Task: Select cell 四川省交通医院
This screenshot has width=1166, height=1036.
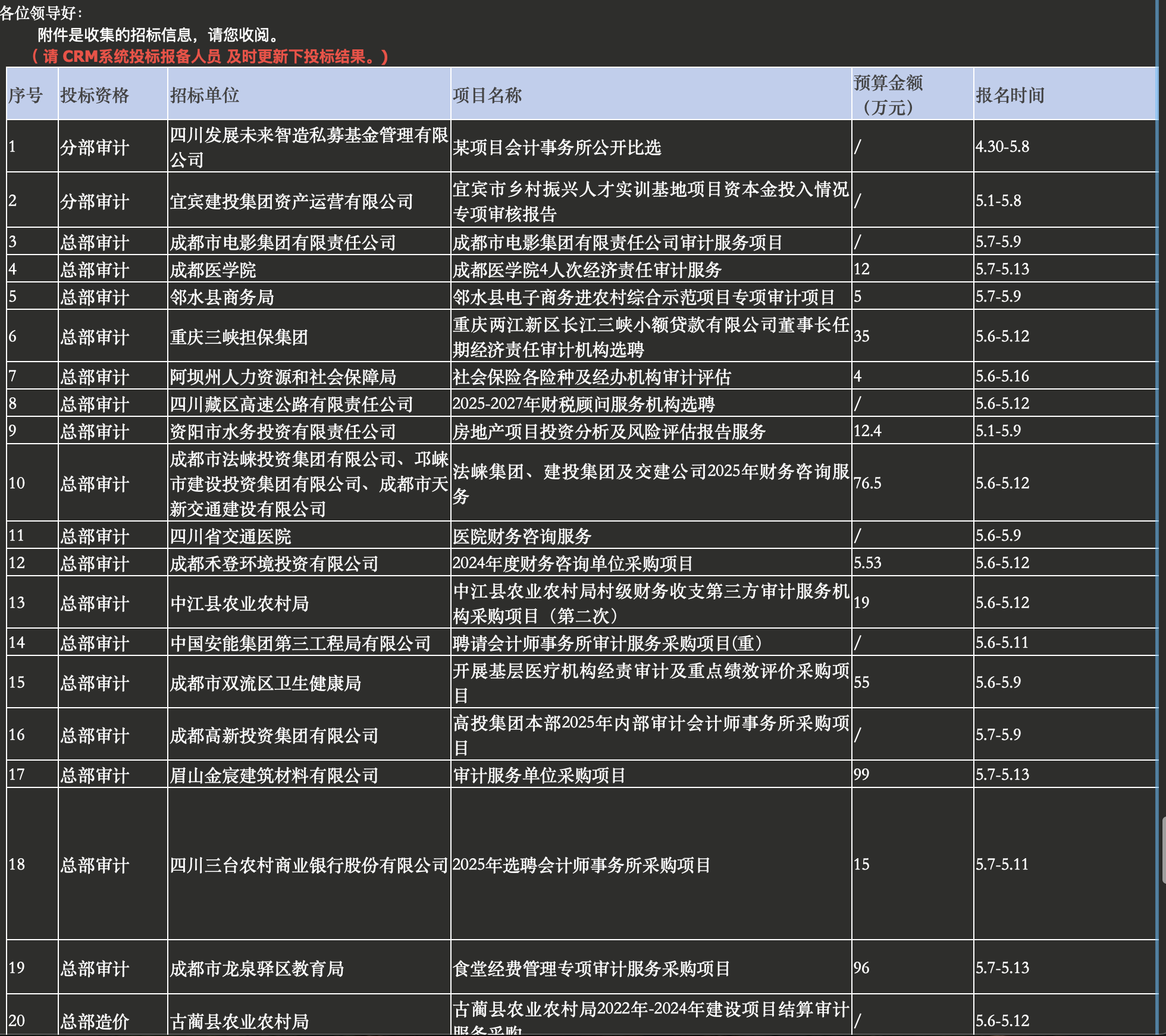Action: click(309, 535)
